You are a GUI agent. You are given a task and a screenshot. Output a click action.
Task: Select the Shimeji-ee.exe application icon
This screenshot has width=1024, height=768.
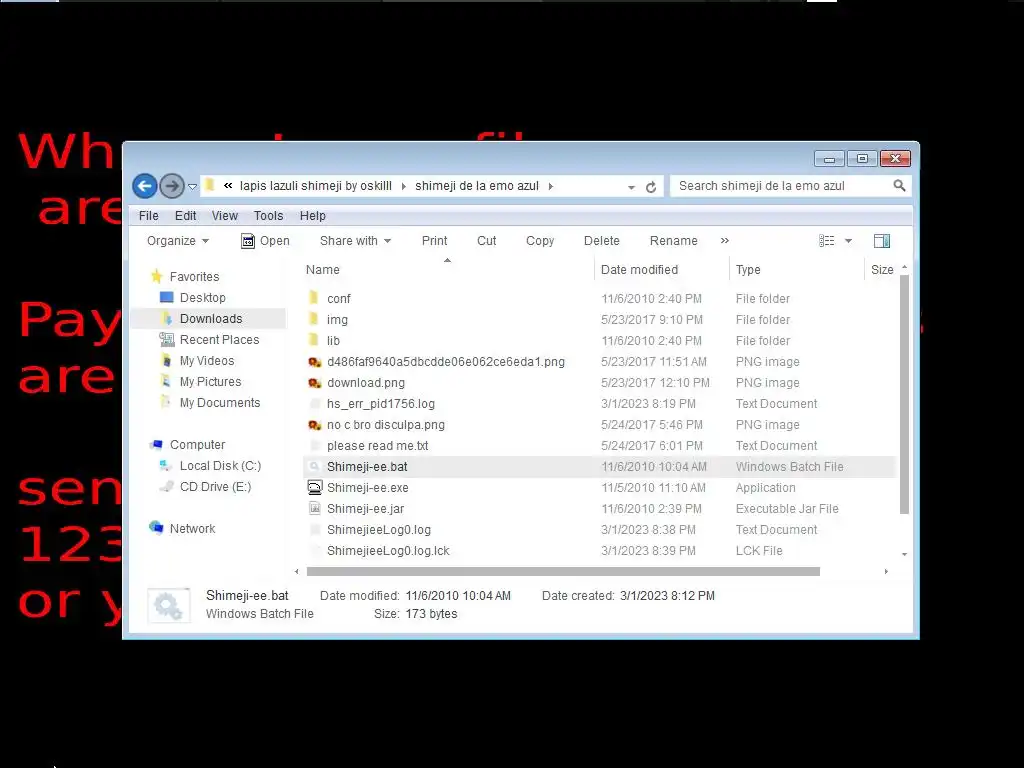coord(315,488)
